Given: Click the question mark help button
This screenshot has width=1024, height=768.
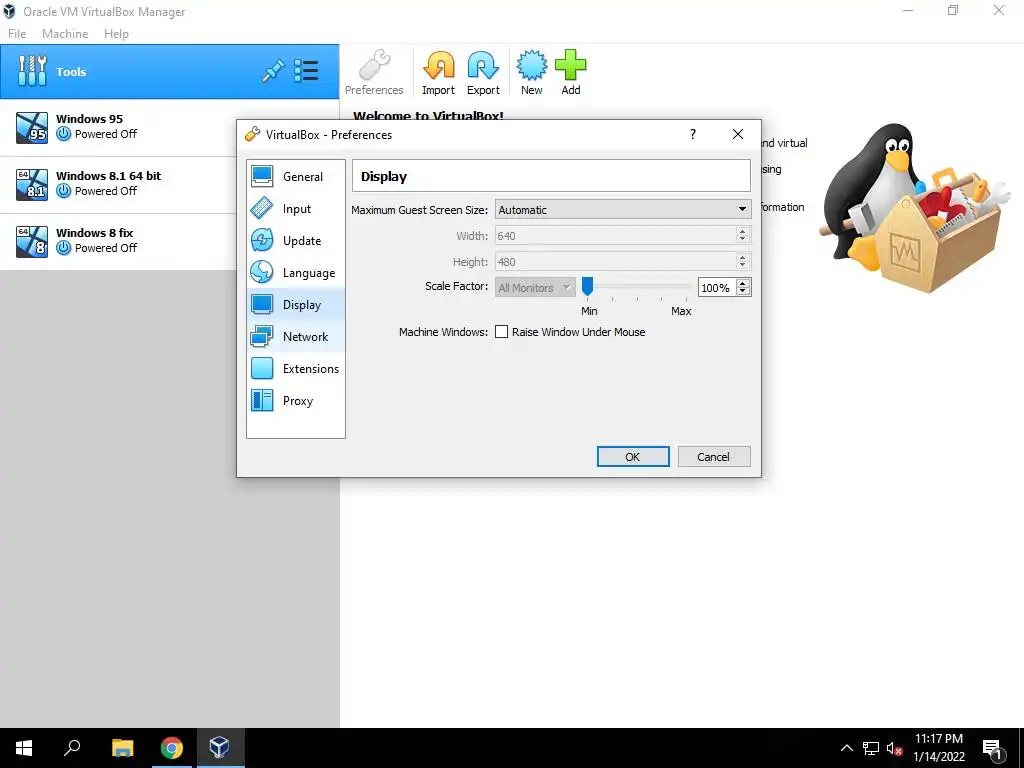Looking at the screenshot, I should [x=693, y=134].
